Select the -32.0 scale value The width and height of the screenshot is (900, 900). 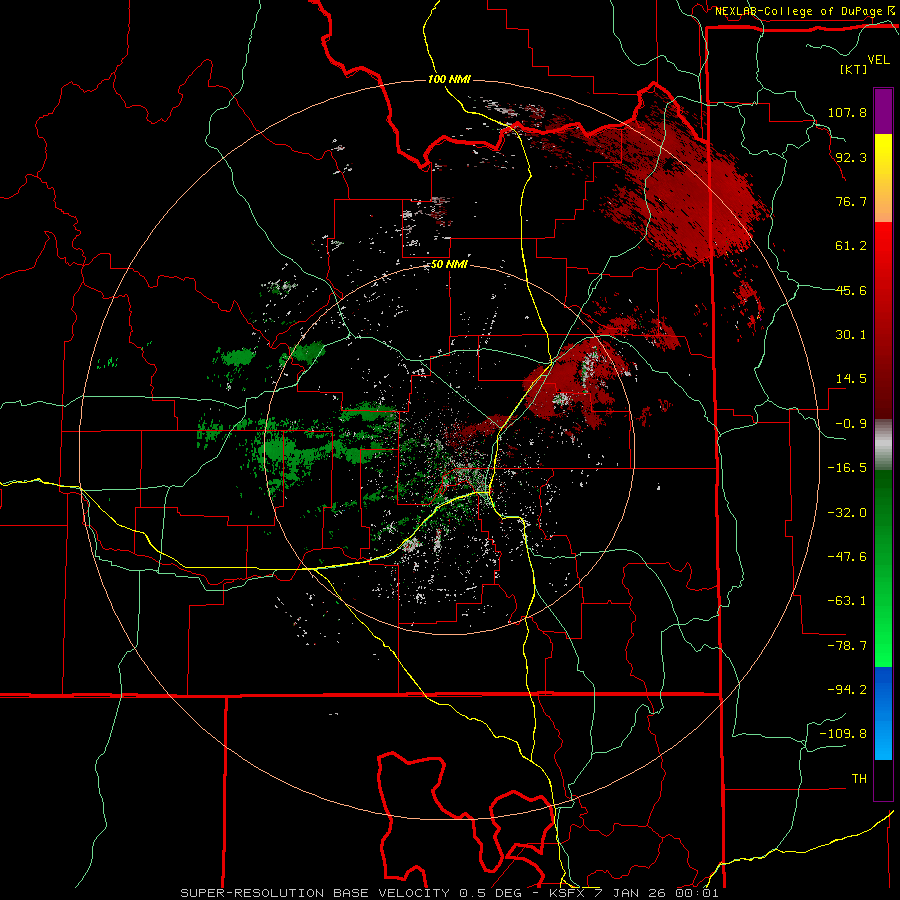847,513
